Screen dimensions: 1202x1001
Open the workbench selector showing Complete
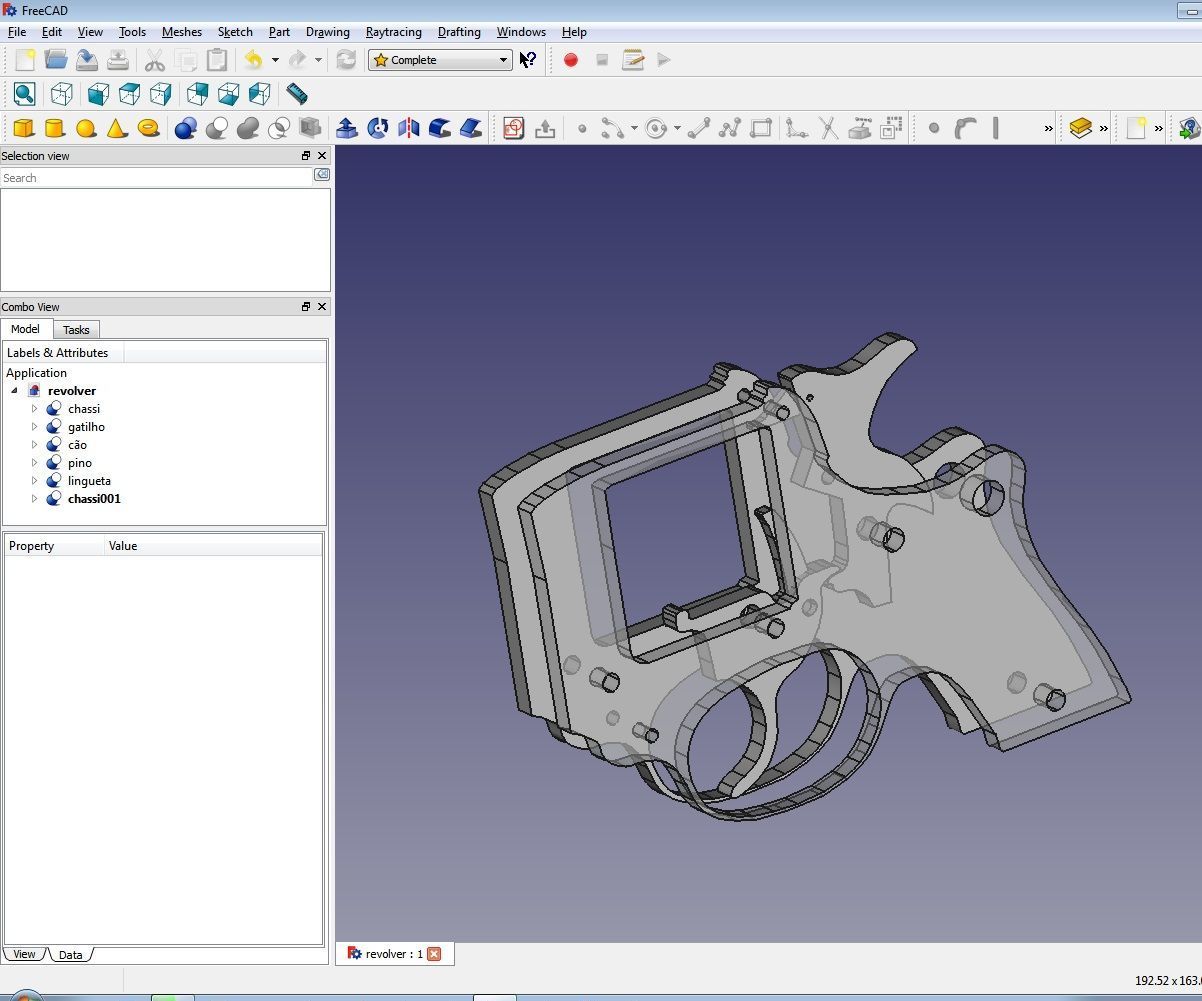tap(440, 60)
